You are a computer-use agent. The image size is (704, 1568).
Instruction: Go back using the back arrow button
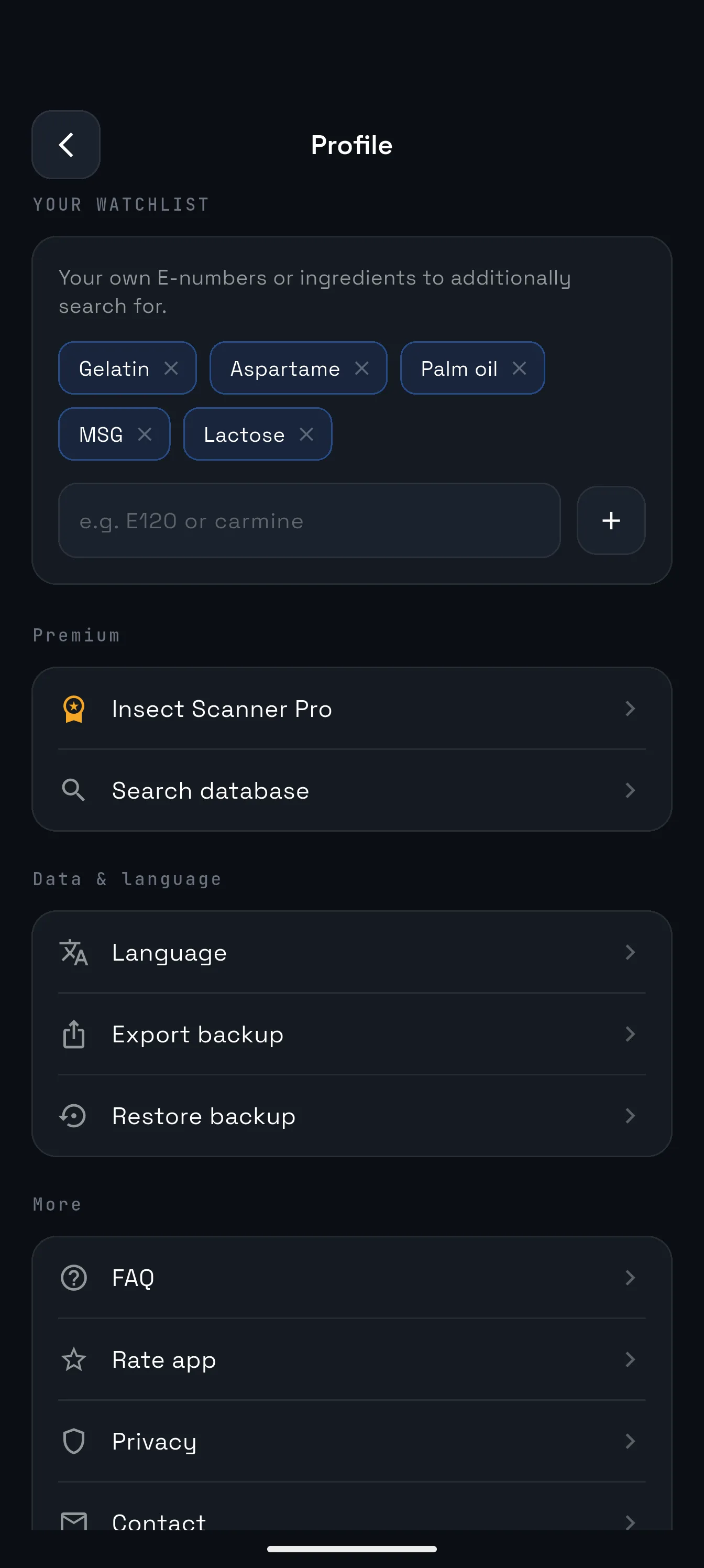65,145
